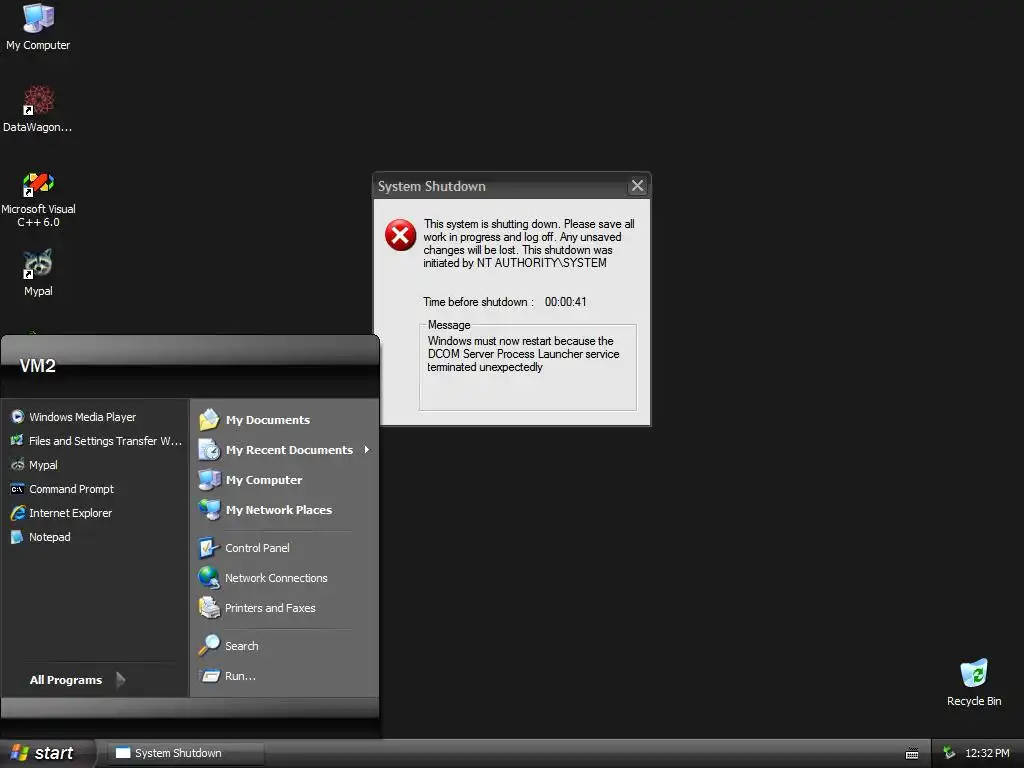Click the Mypal raccoon icon in Start menu
Screen dimensions: 1024x768
point(18,465)
